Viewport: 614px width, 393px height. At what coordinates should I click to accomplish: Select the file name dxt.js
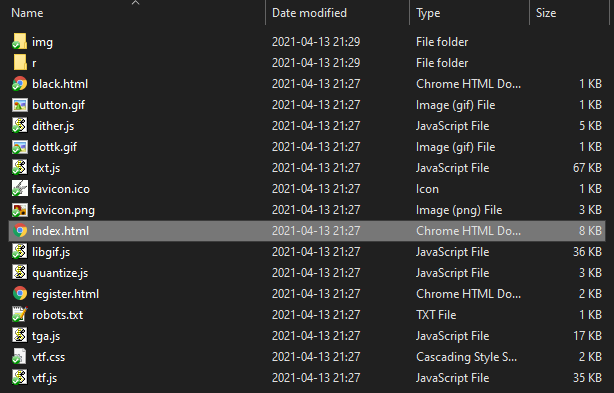(46, 168)
